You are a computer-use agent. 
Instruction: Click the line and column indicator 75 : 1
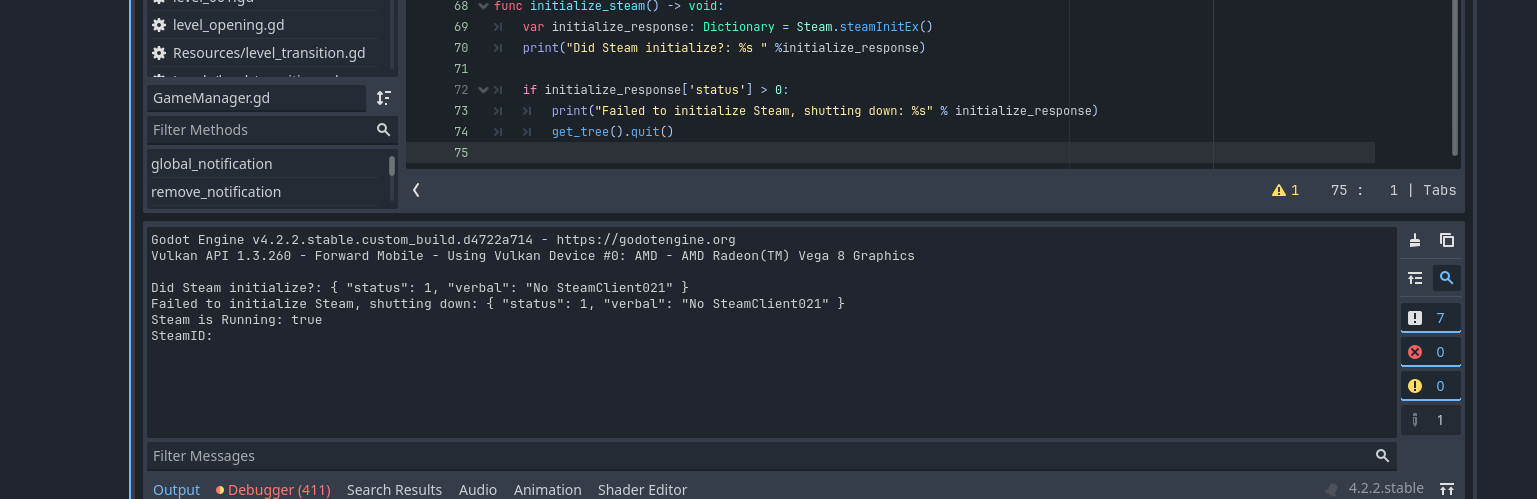(x=1364, y=190)
